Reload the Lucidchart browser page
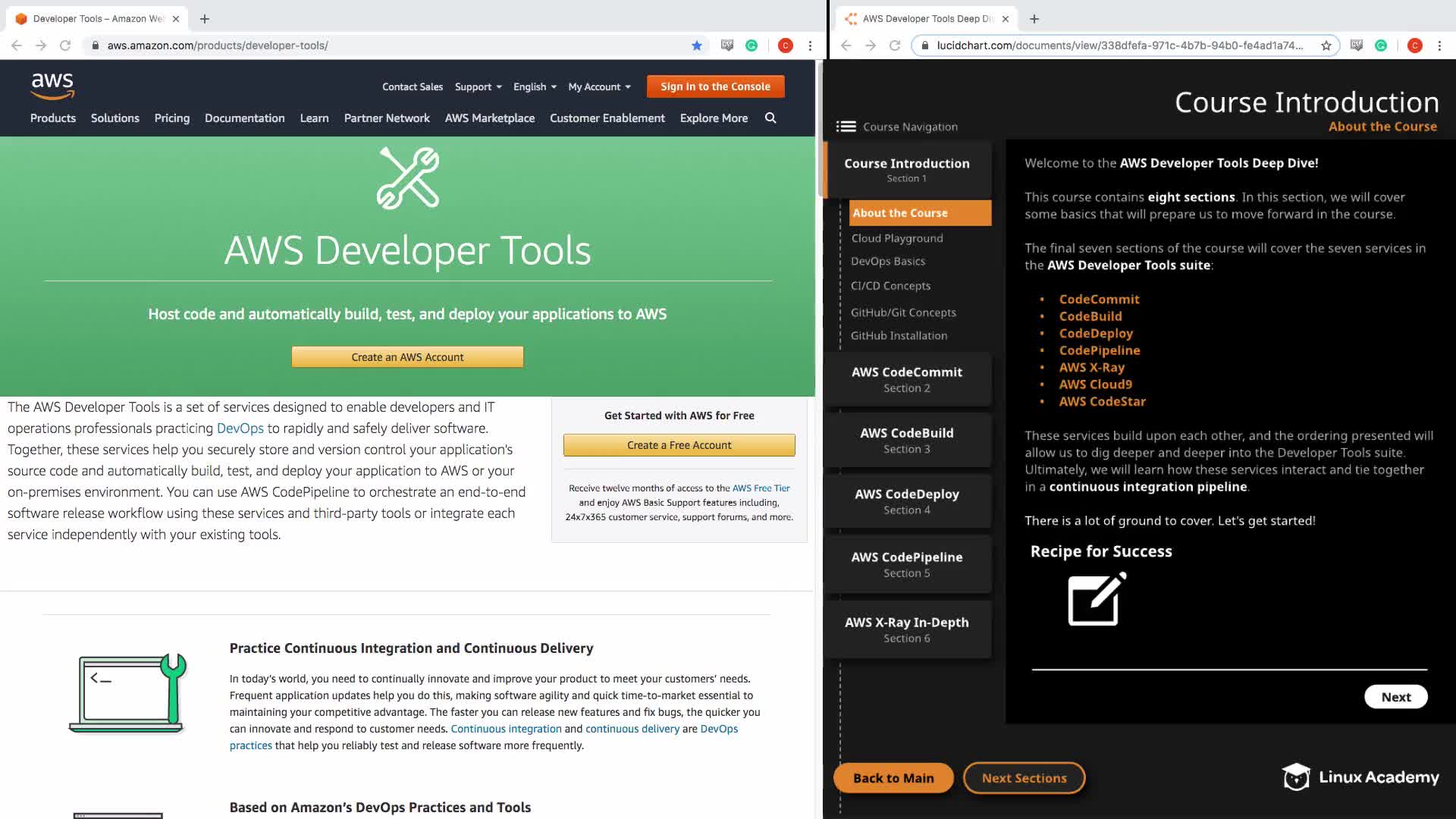 point(895,45)
